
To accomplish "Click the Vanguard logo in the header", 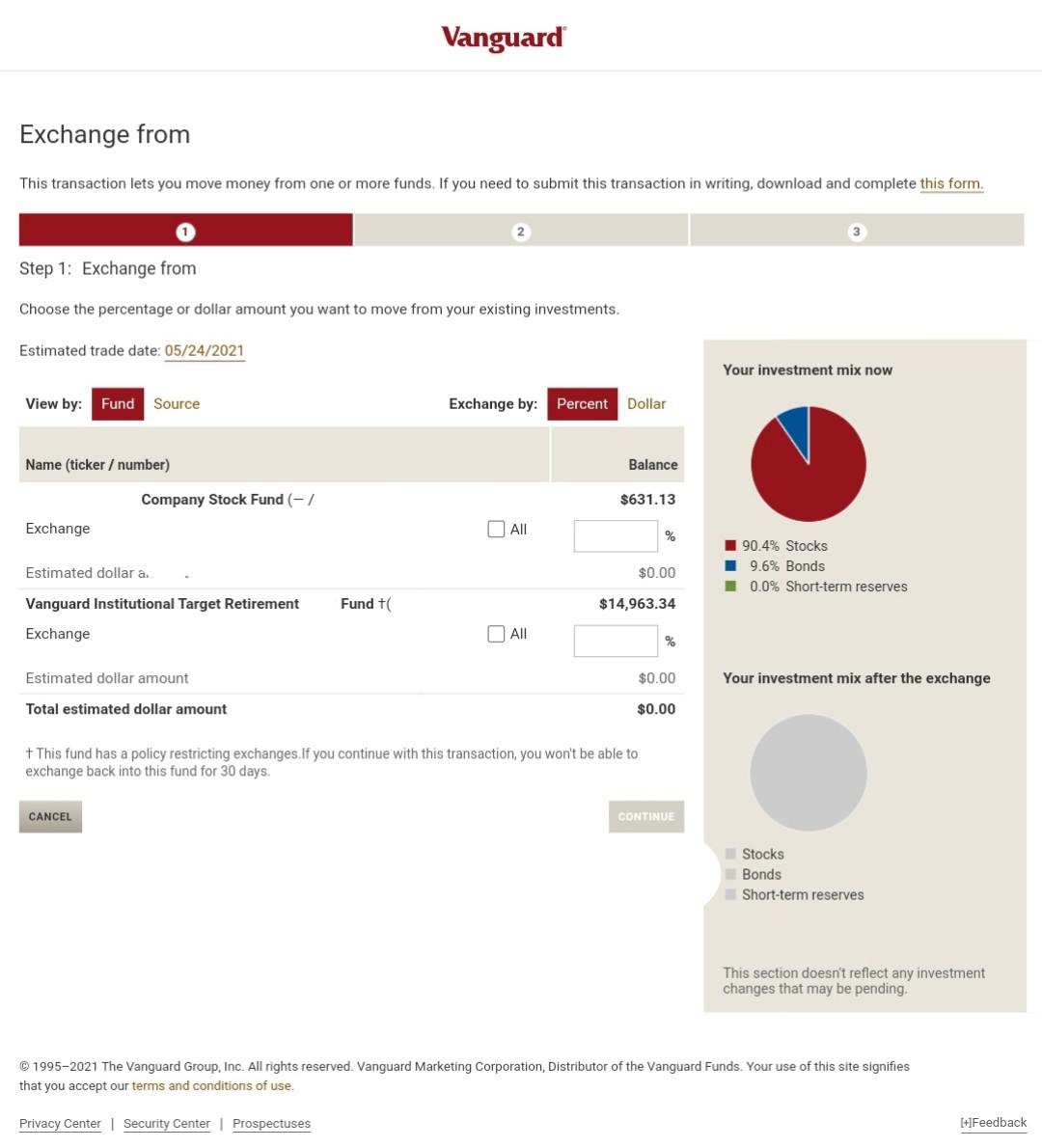I will [x=502, y=39].
